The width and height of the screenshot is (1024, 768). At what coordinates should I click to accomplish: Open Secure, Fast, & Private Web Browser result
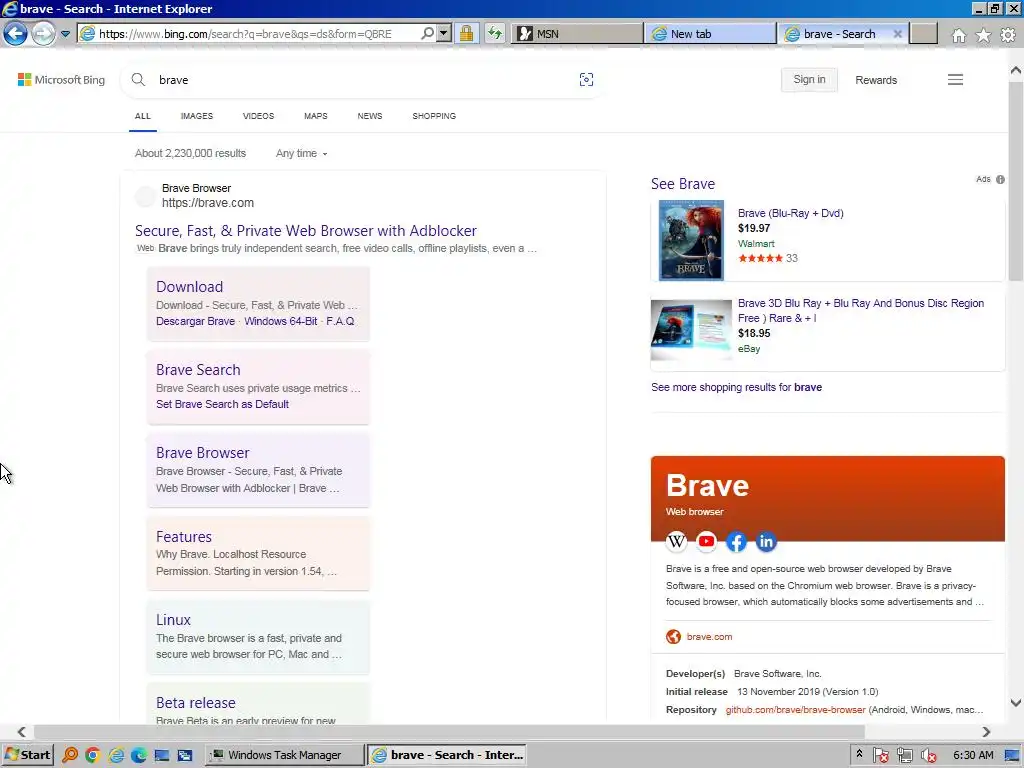pos(306,231)
